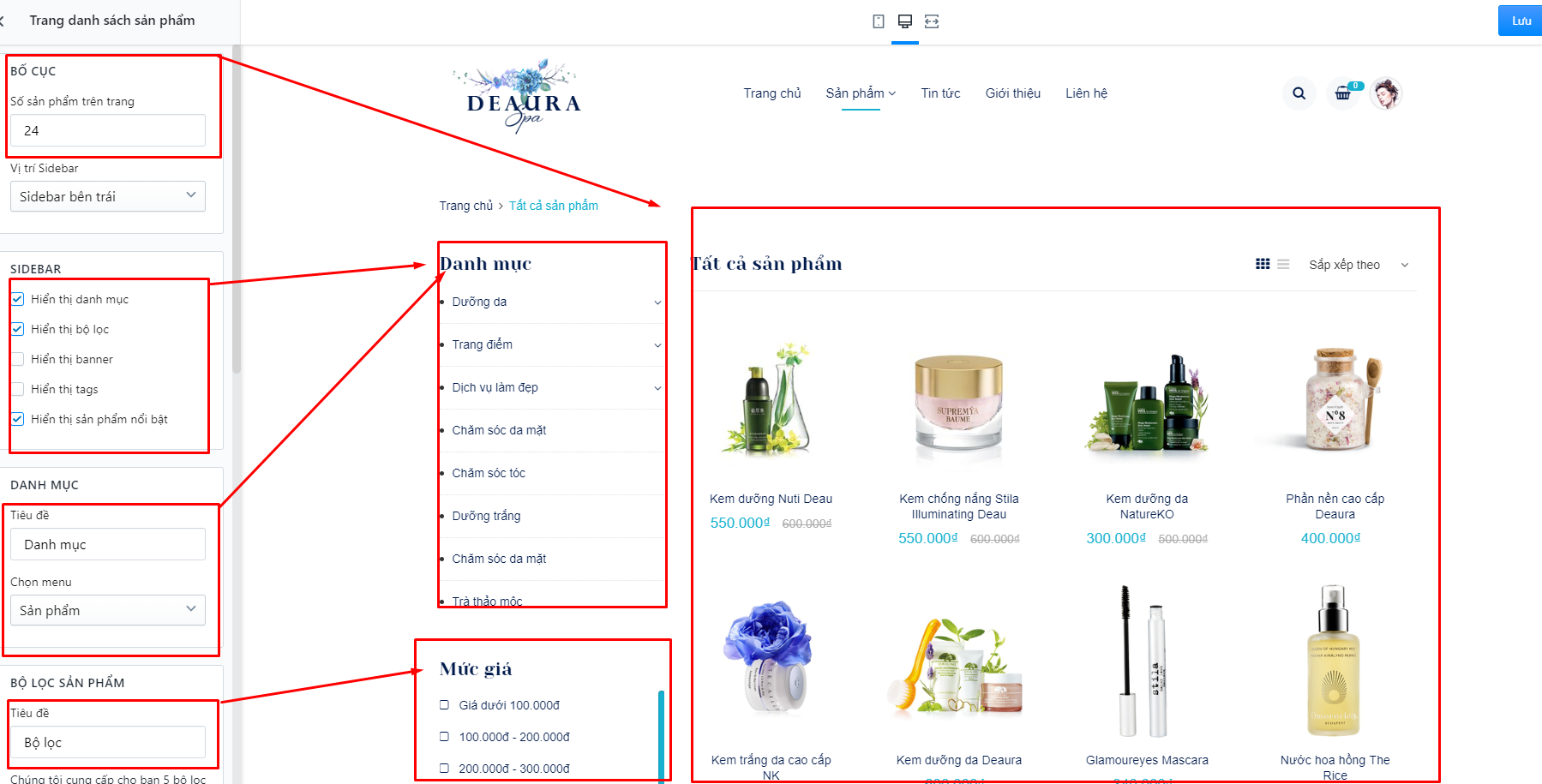Click the user avatar in the header
The width and height of the screenshot is (1542, 784).
1385,93
